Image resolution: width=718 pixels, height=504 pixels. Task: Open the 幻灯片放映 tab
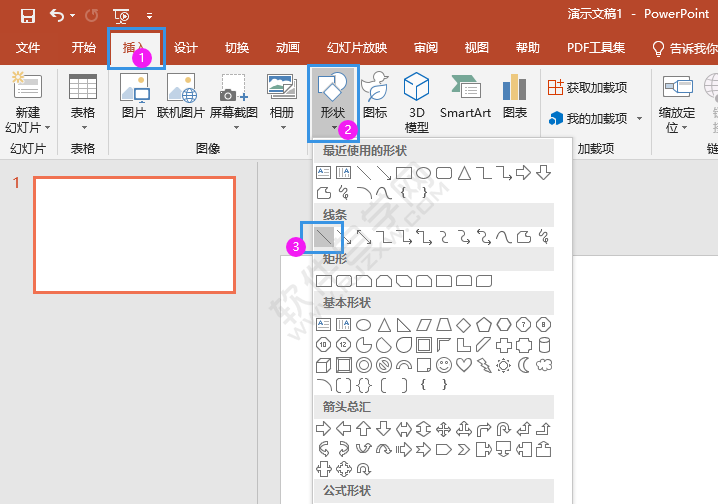coord(356,47)
